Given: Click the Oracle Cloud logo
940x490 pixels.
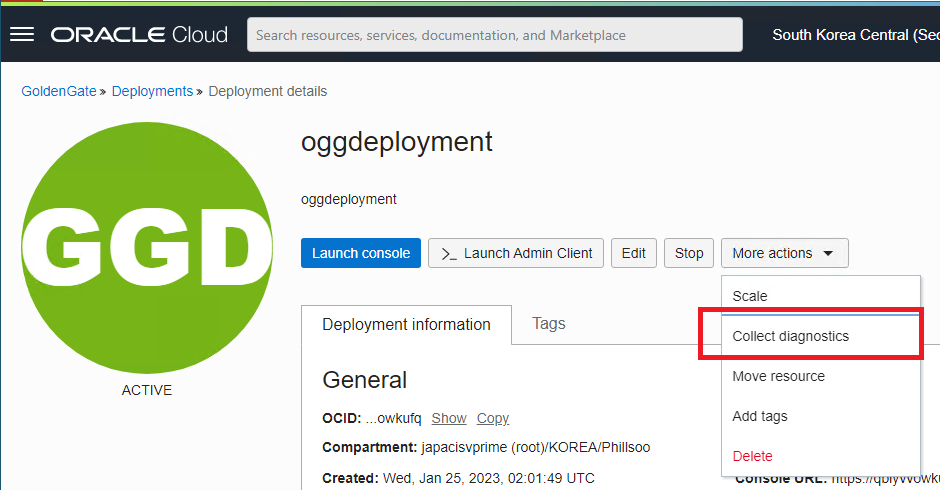Looking at the screenshot, I should pyautogui.click(x=139, y=35).
